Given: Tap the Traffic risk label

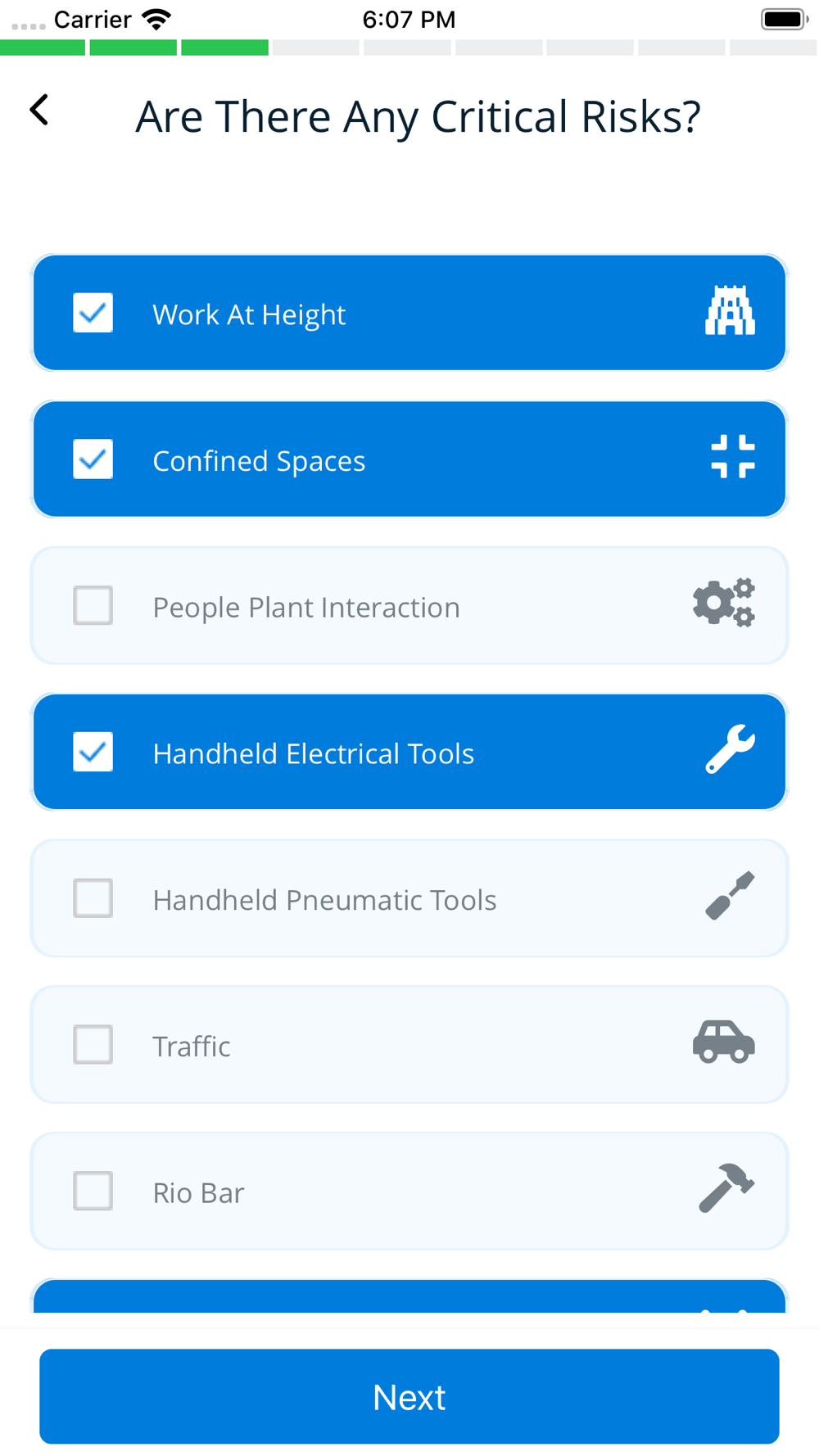Looking at the screenshot, I should pyautogui.click(x=192, y=1047).
